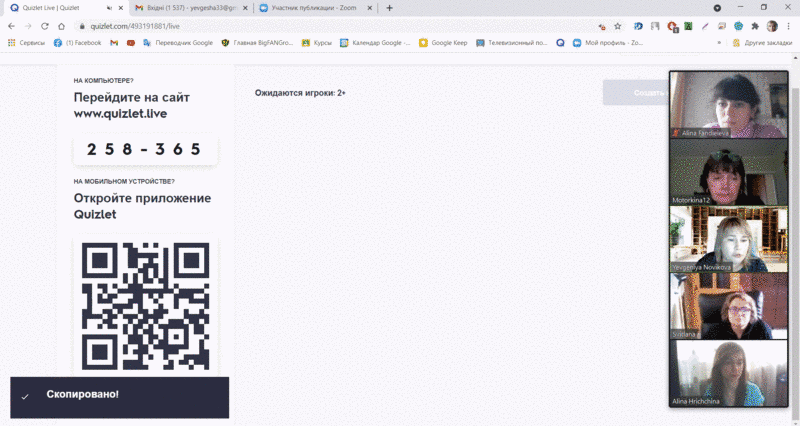The width and height of the screenshot is (800, 426).
Task: Click the Ожидаются игроки: 2+ text
Action: point(300,93)
